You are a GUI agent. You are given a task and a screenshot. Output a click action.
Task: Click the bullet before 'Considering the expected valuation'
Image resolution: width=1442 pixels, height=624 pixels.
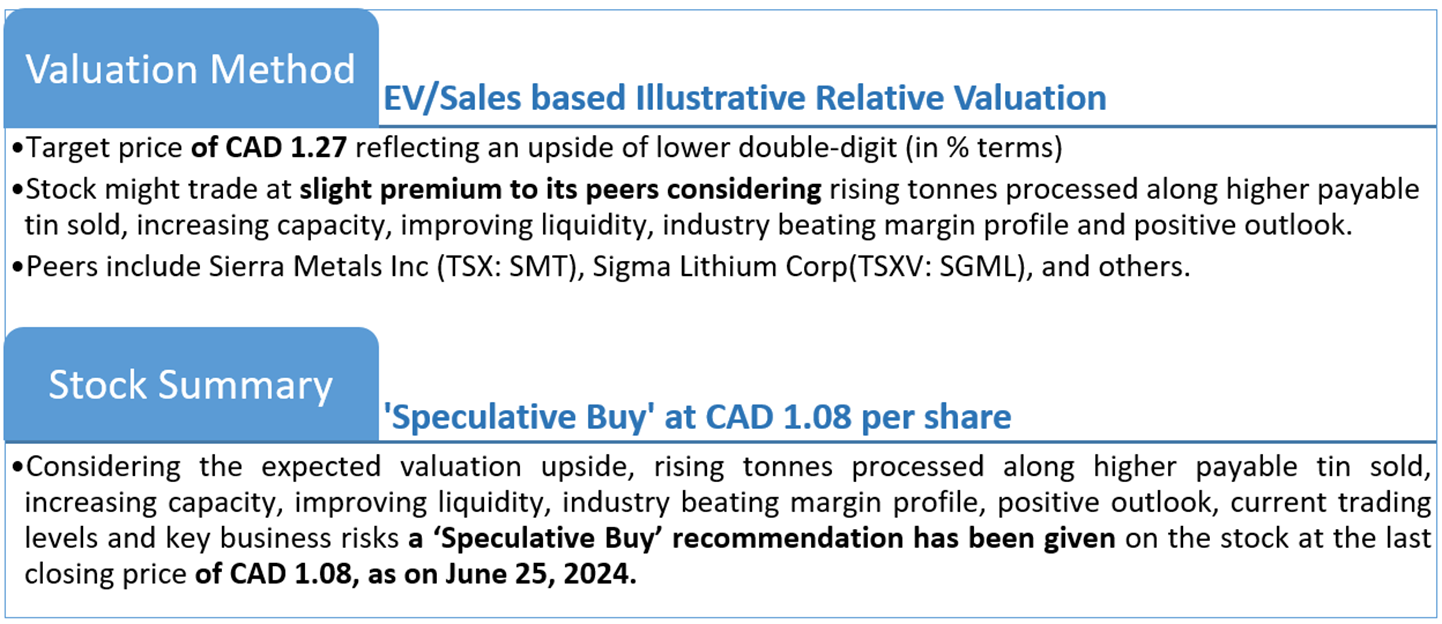pos(19,468)
